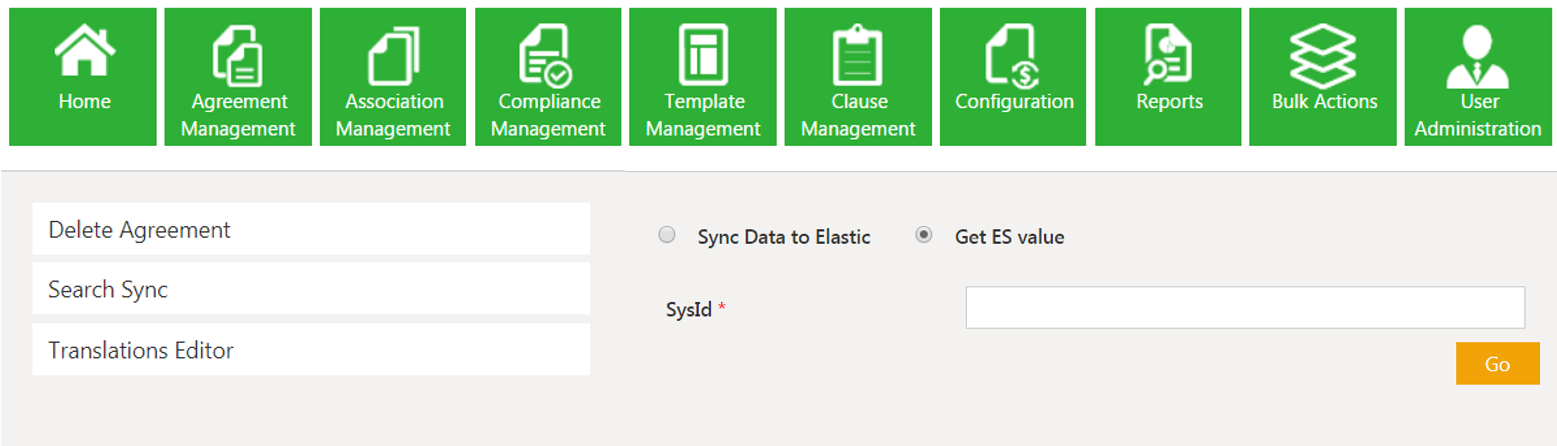Screen dimensions: 1557x446
Task: Click the Bulk Actions label text
Action: tap(1324, 102)
